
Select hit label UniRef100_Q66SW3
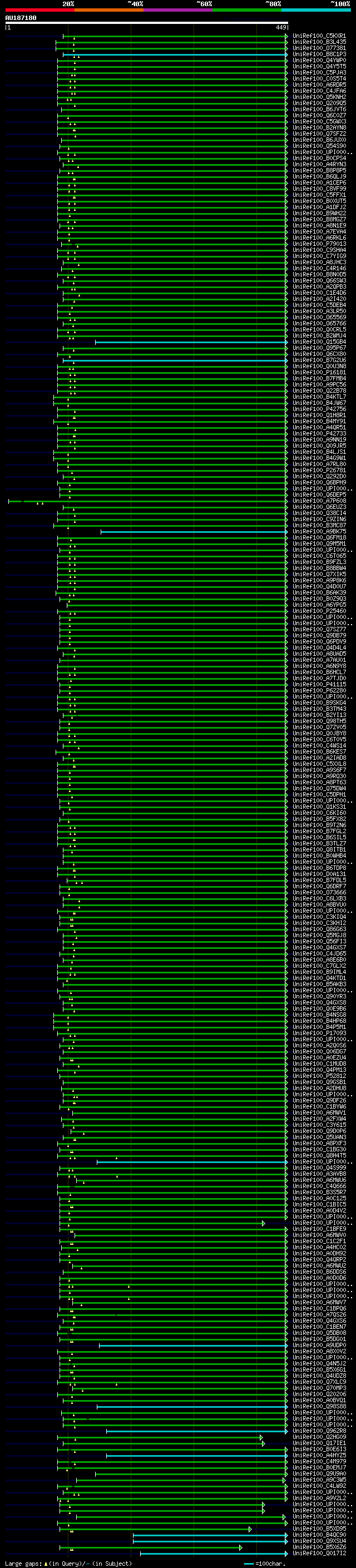pos(319,280)
